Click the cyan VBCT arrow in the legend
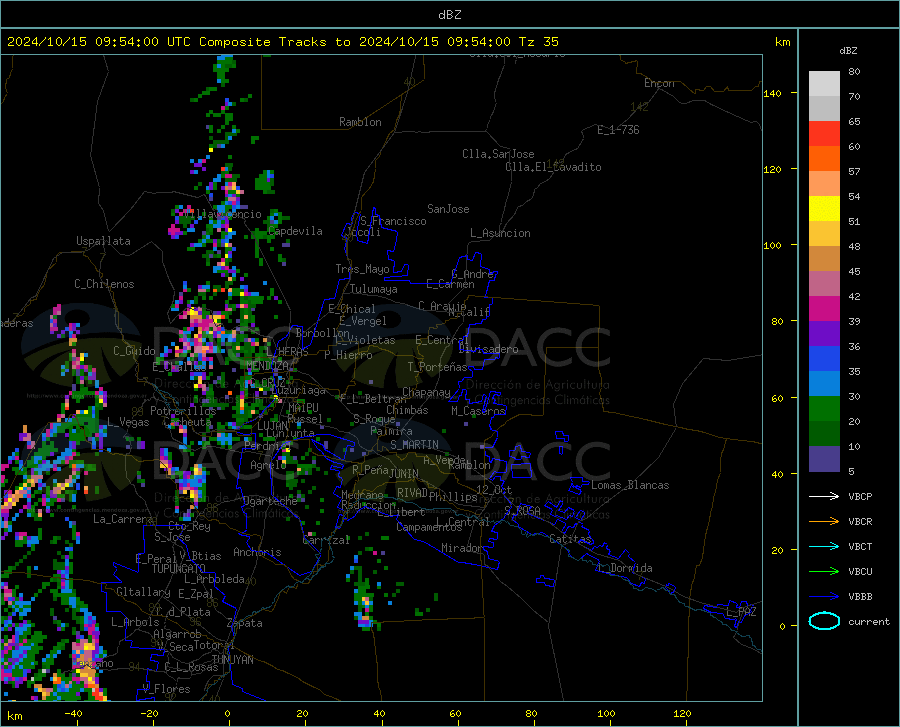Viewport: 900px width, 727px height. click(824, 546)
